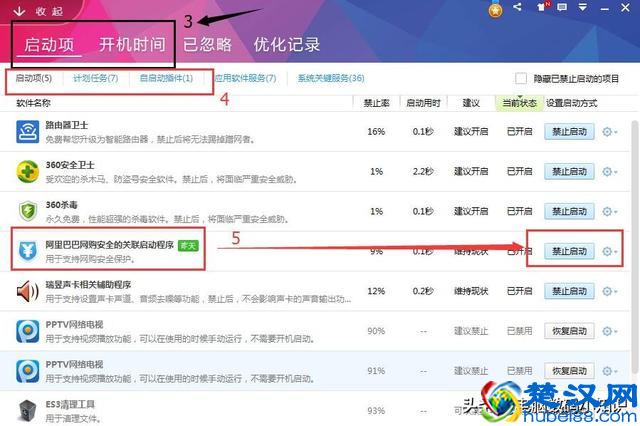Click the 设置启动方式 column header
Image resolution: width=640 pixels, height=426 pixels.
point(571,103)
